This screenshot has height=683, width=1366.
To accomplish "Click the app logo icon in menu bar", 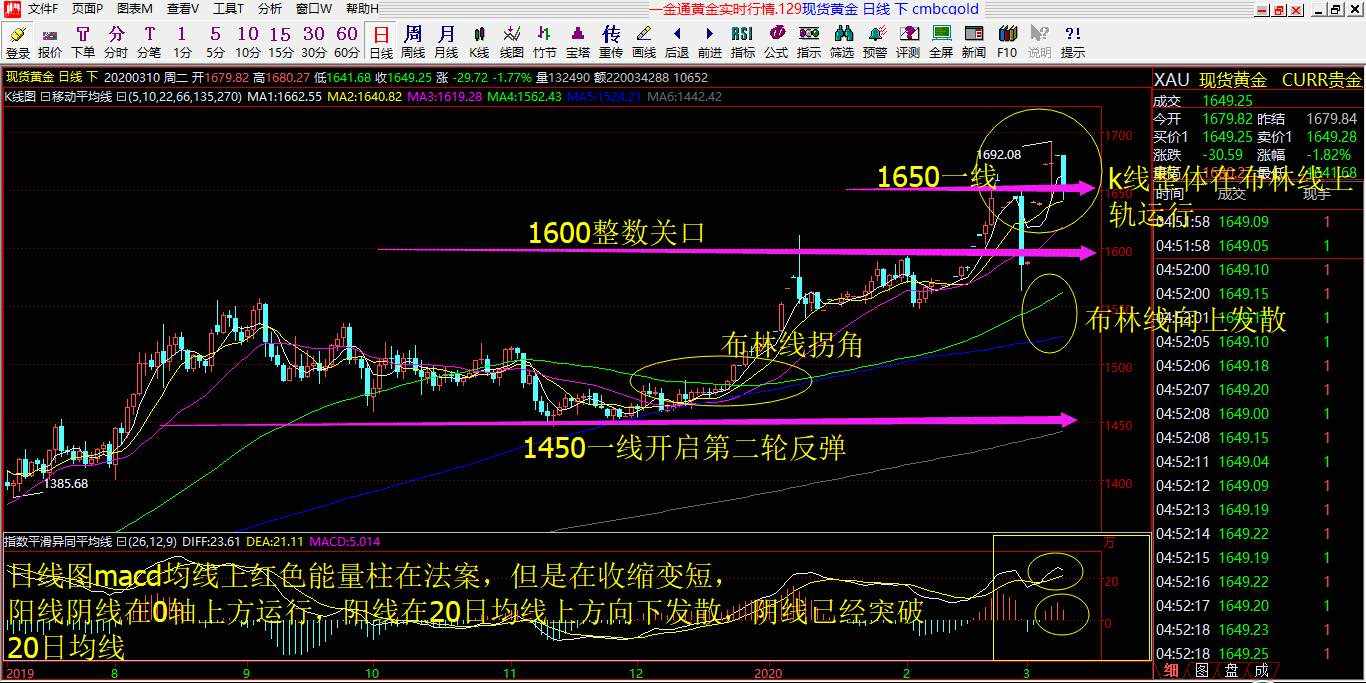I will click(12, 9).
